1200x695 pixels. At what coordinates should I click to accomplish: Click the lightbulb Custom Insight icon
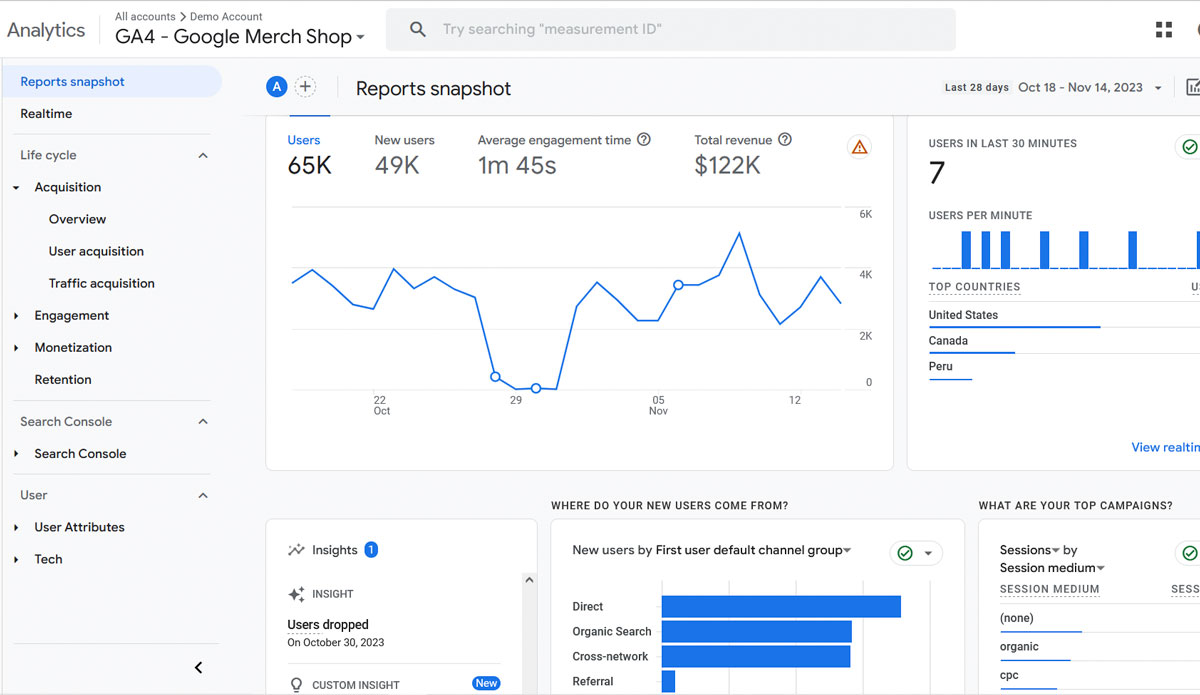(x=296, y=685)
